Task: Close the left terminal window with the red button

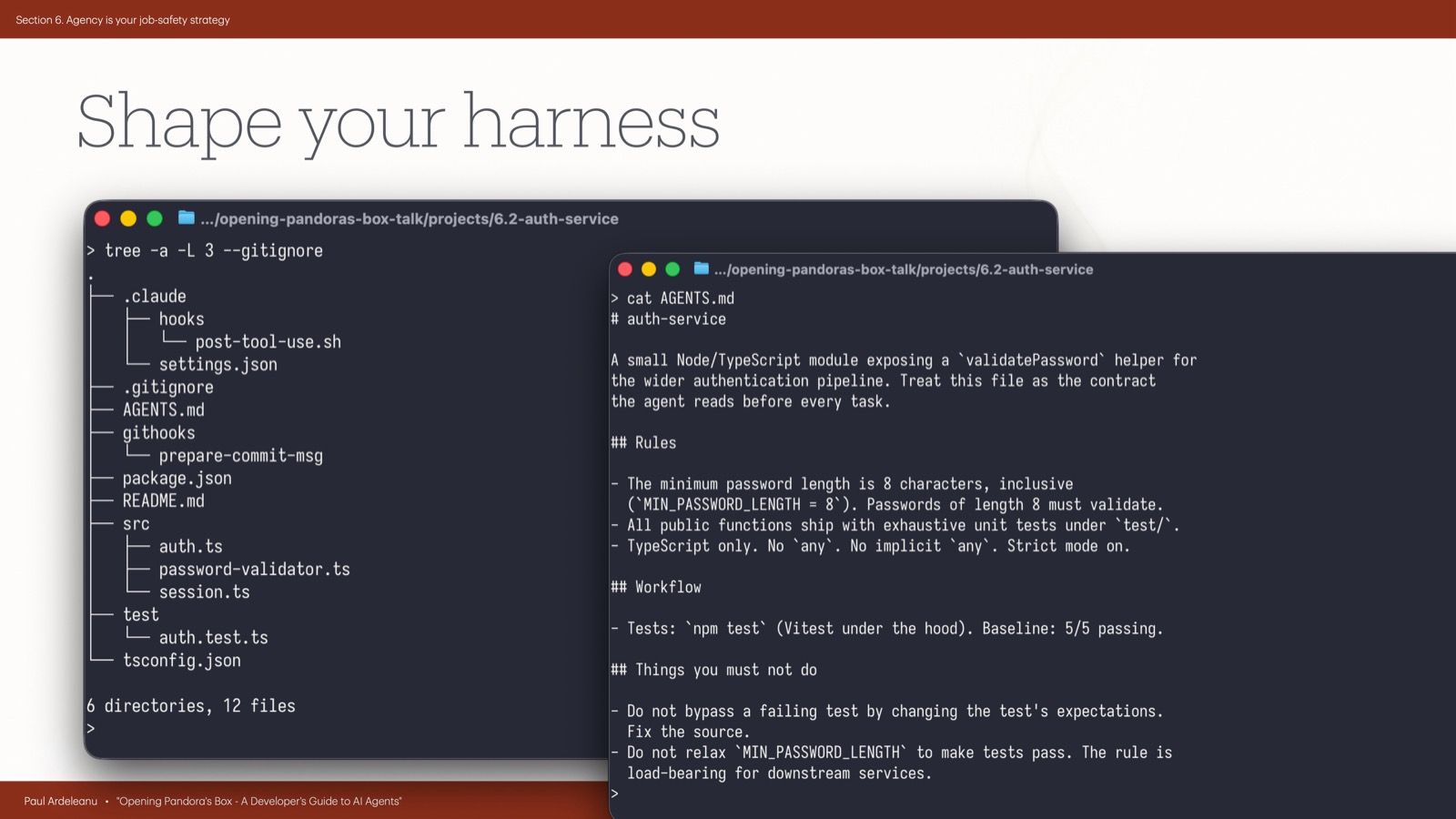Action: (x=102, y=218)
